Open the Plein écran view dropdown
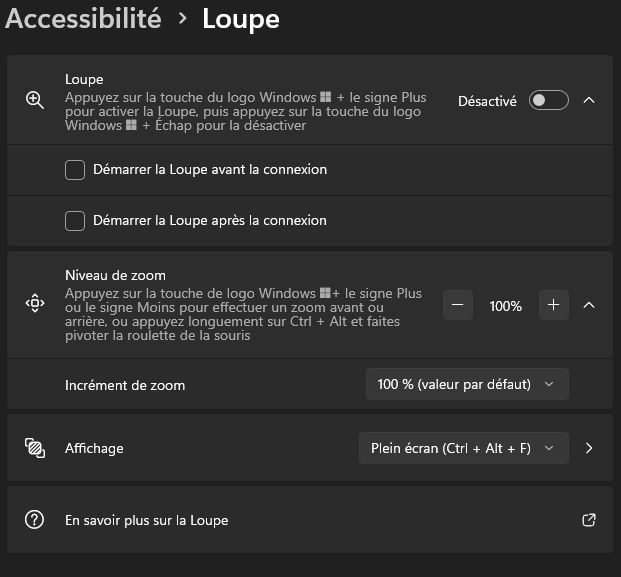The width and height of the screenshot is (621, 577). tap(463, 448)
